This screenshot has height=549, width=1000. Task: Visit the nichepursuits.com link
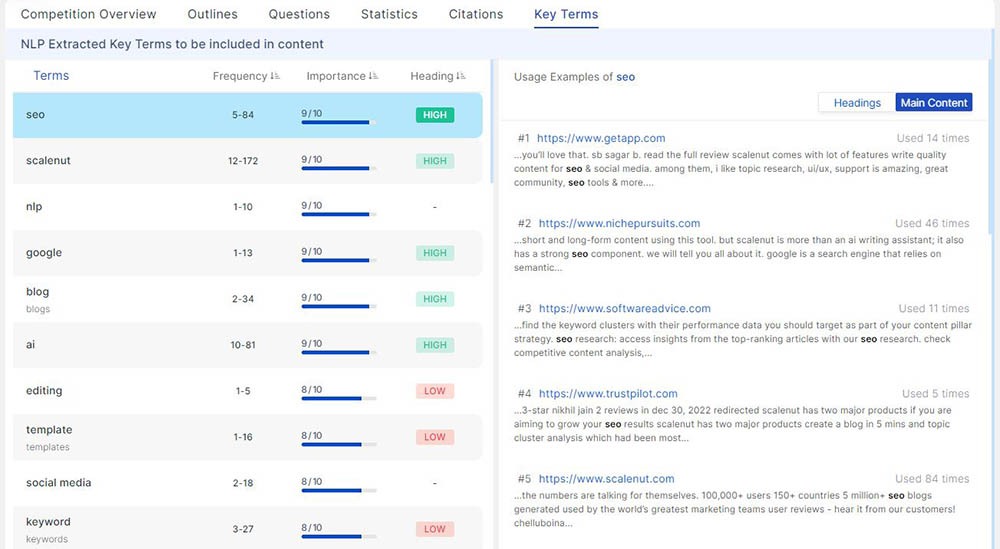click(x=619, y=223)
